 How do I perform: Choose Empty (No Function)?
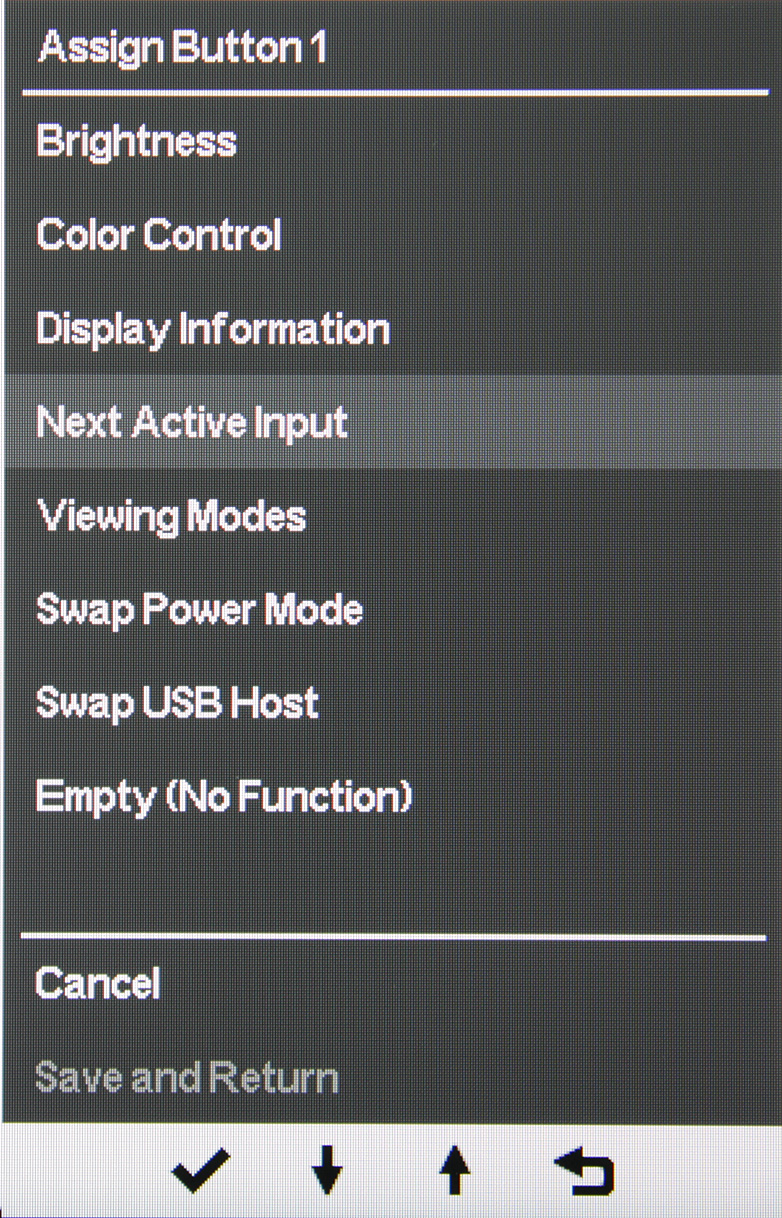[x=224, y=797]
